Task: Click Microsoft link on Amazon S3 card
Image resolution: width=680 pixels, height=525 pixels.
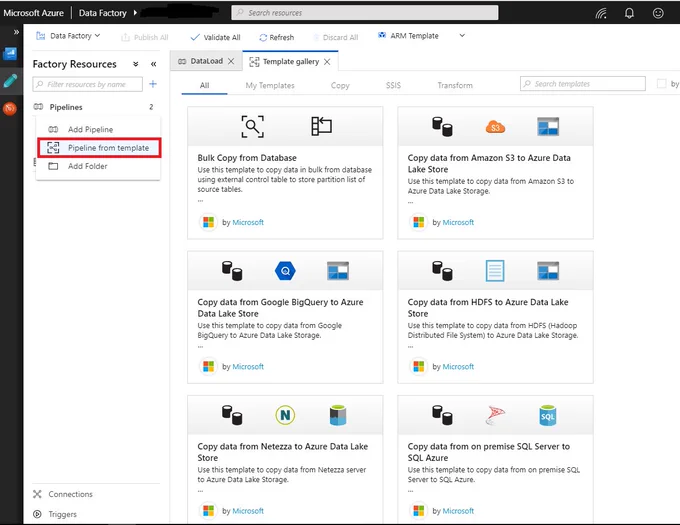Action: tap(458, 222)
